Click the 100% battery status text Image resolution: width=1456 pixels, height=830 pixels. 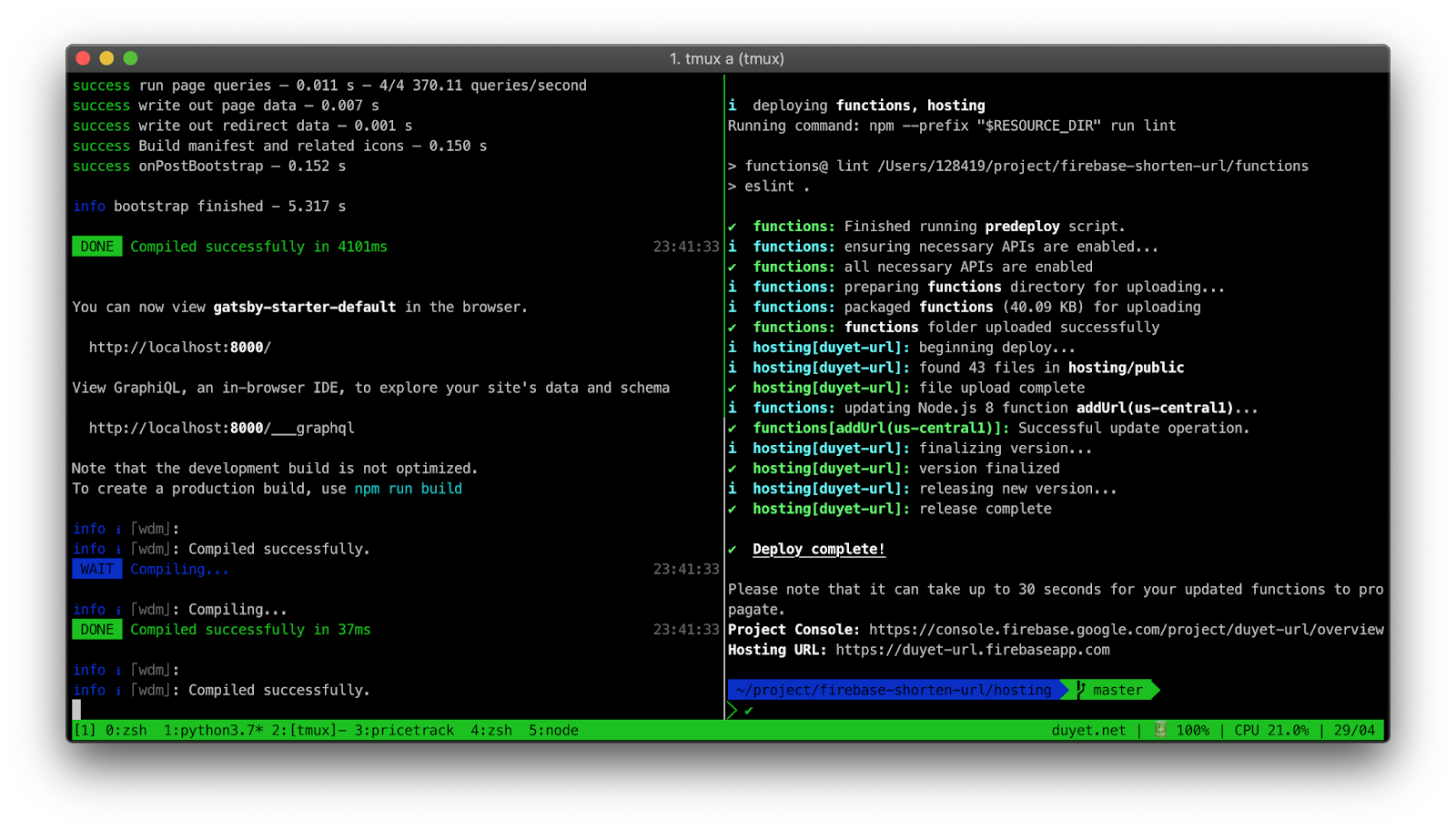[1193, 730]
